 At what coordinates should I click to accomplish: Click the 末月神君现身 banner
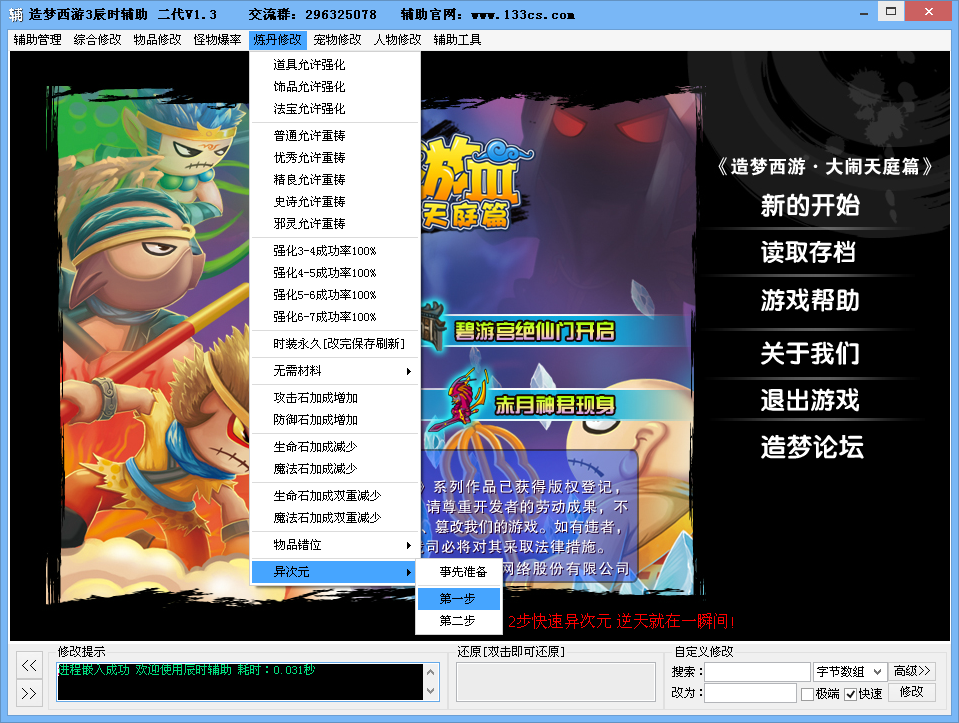click(x=554, y=404)
